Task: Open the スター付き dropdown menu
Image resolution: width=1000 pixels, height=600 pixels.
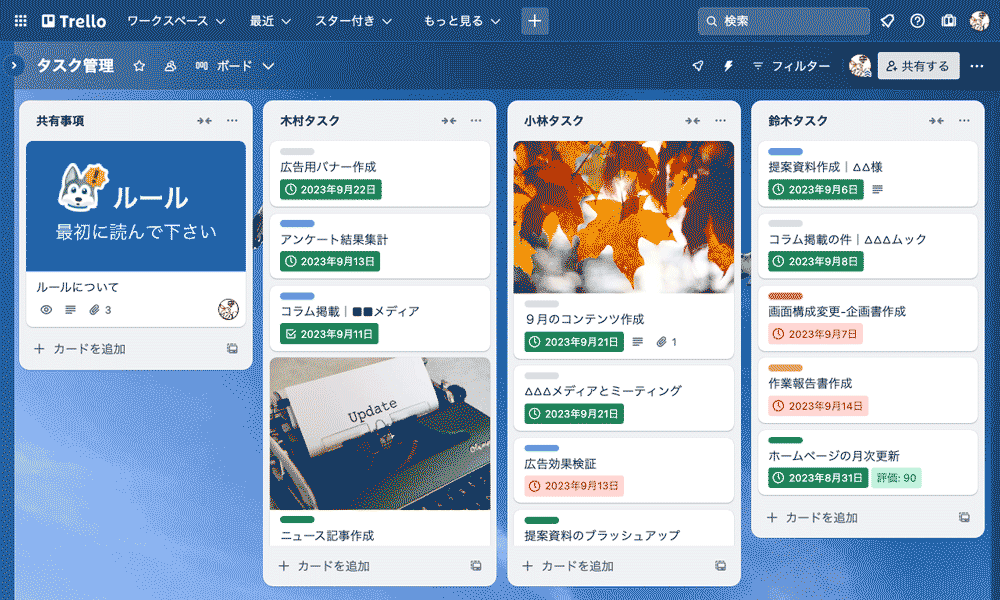Action: pos(353,21)
